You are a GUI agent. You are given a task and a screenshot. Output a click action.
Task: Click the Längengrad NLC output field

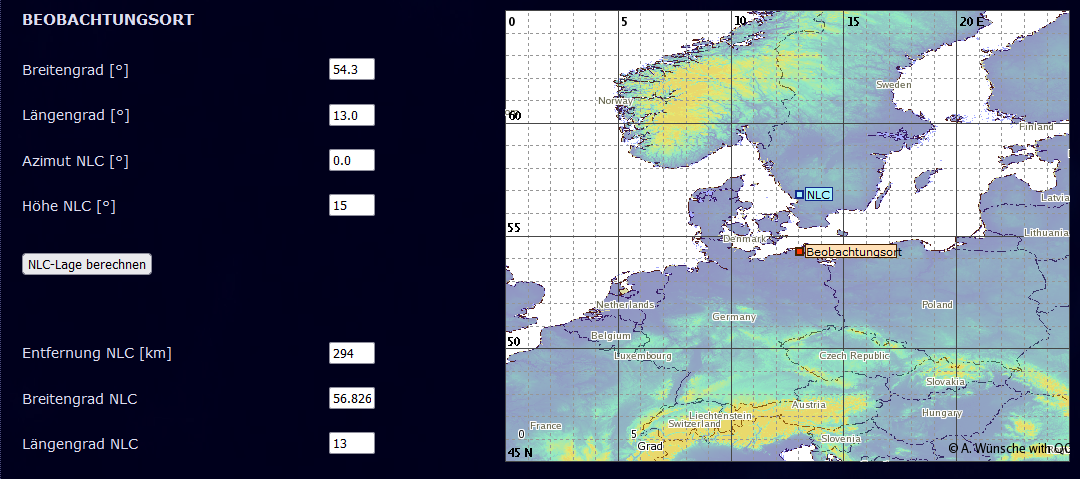tap(351, 443)
